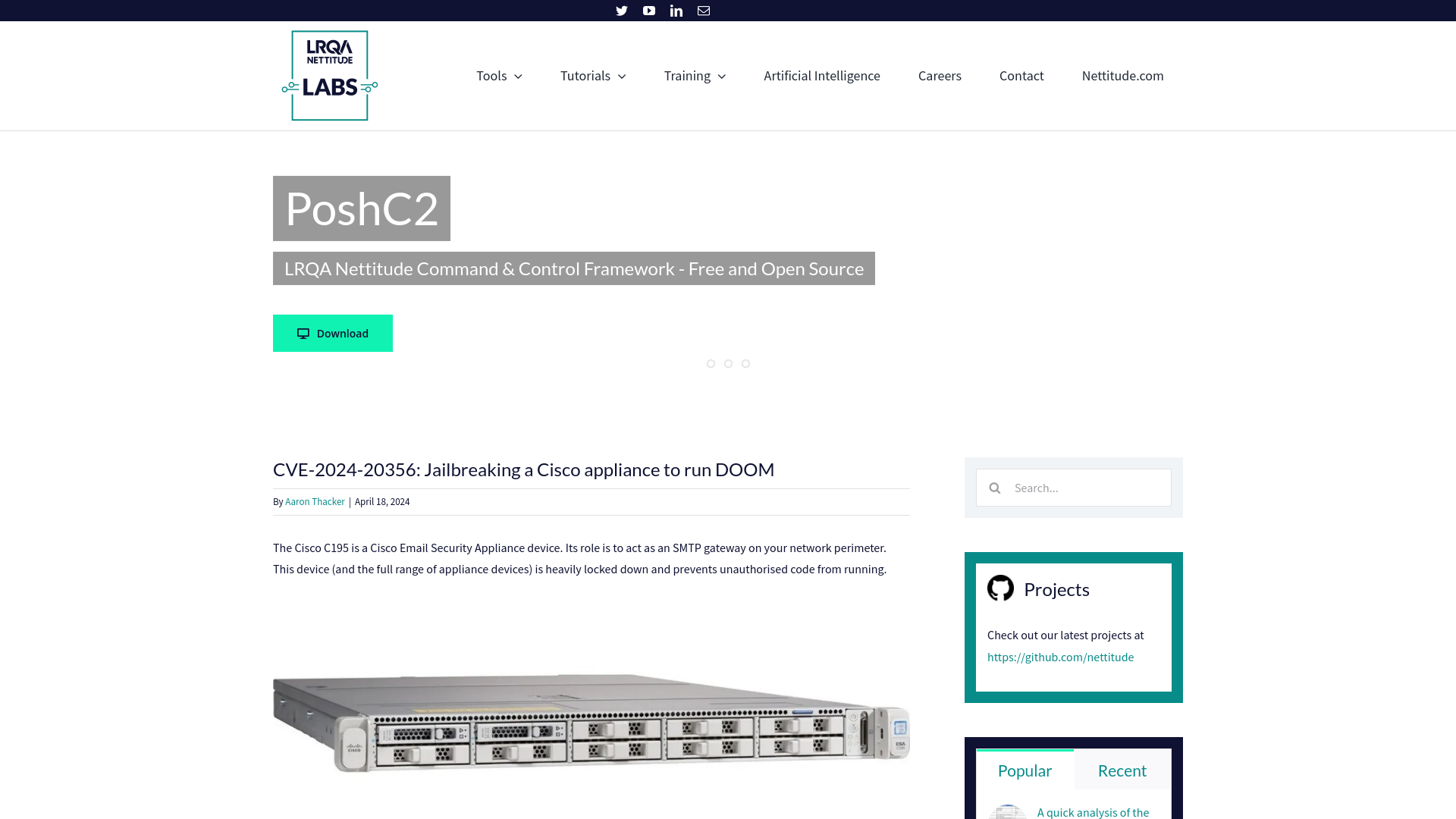
Task: Open the Artificial Intelligence menu item
Action: pyautogui.click(x=822, y=75)
